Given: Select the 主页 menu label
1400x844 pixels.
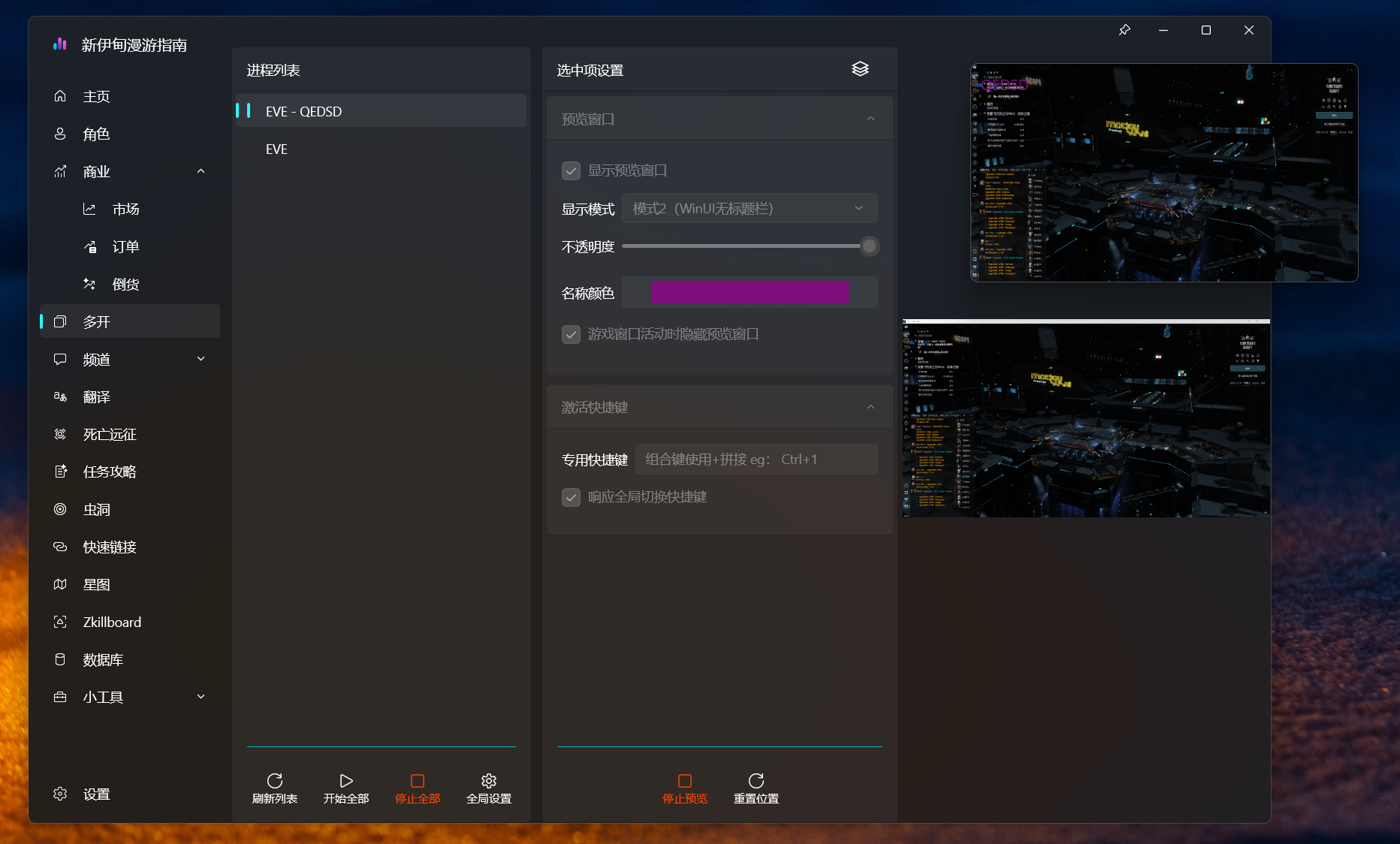Looking at the screenshot, I should click(x=96, y=96).
